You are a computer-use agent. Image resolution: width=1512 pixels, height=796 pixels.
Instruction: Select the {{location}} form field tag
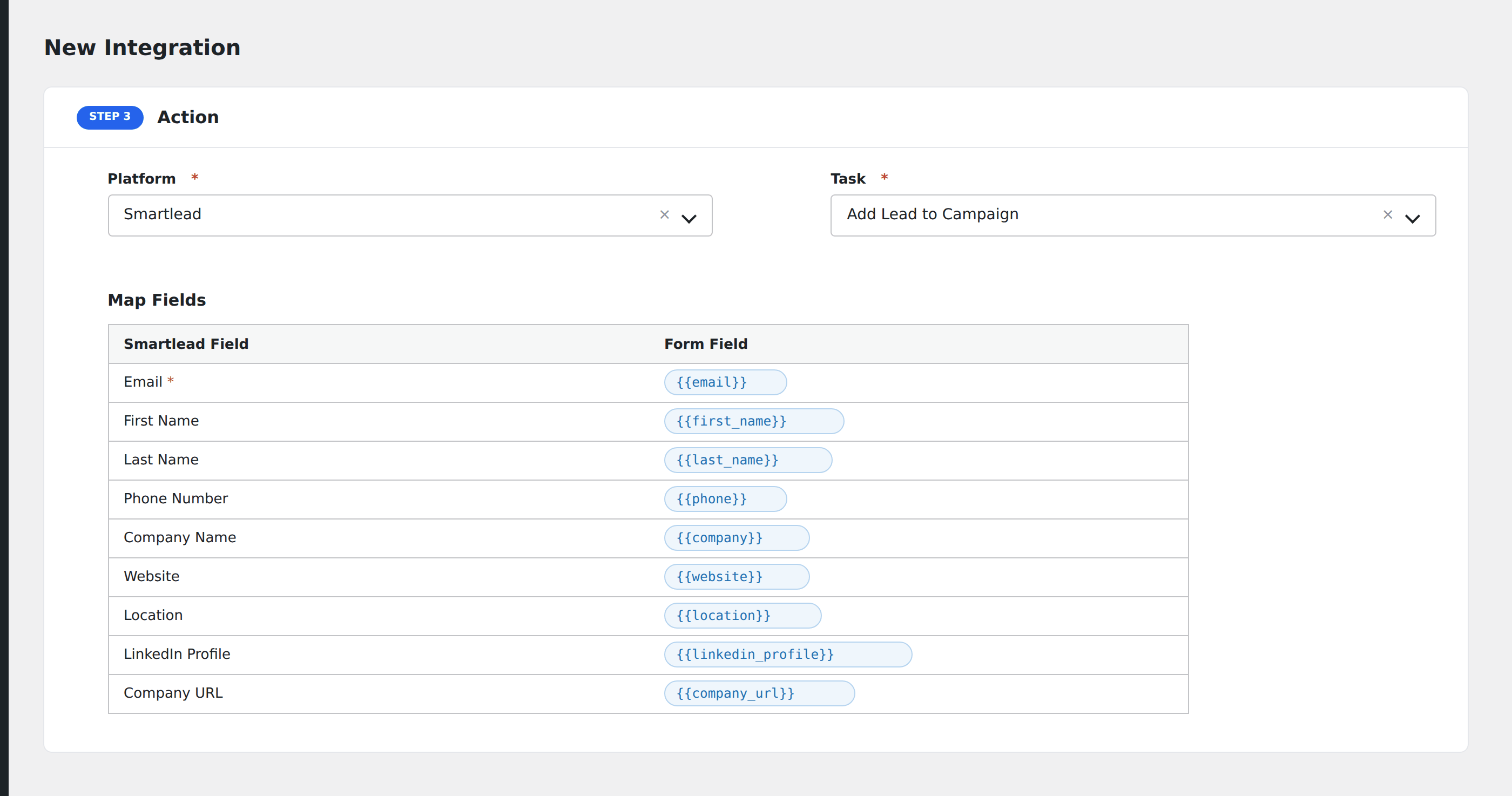(x=742, y=616)
